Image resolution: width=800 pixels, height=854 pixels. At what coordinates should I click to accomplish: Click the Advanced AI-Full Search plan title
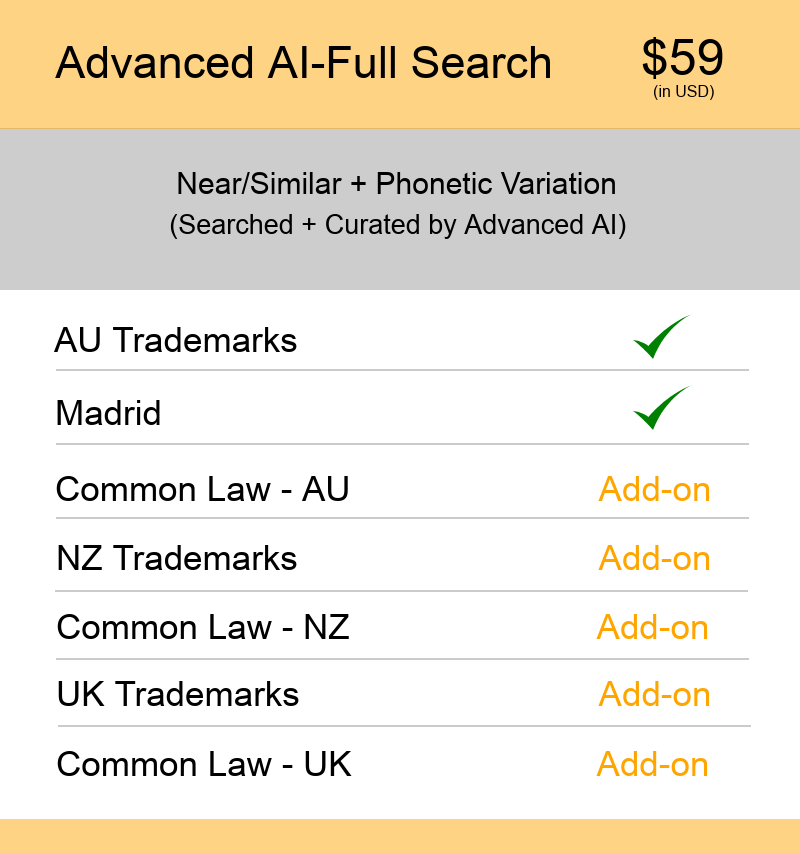click(x=303, y=63)
